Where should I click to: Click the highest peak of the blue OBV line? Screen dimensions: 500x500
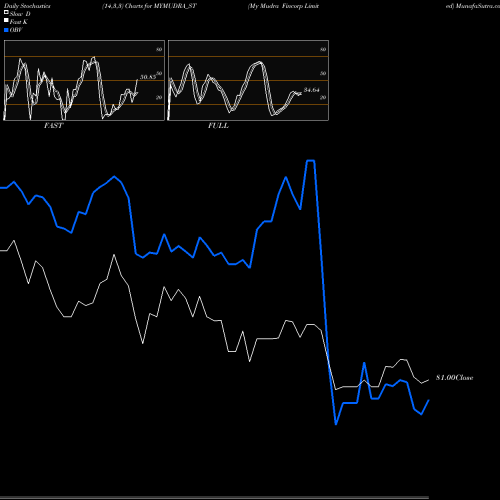(311, 161)
